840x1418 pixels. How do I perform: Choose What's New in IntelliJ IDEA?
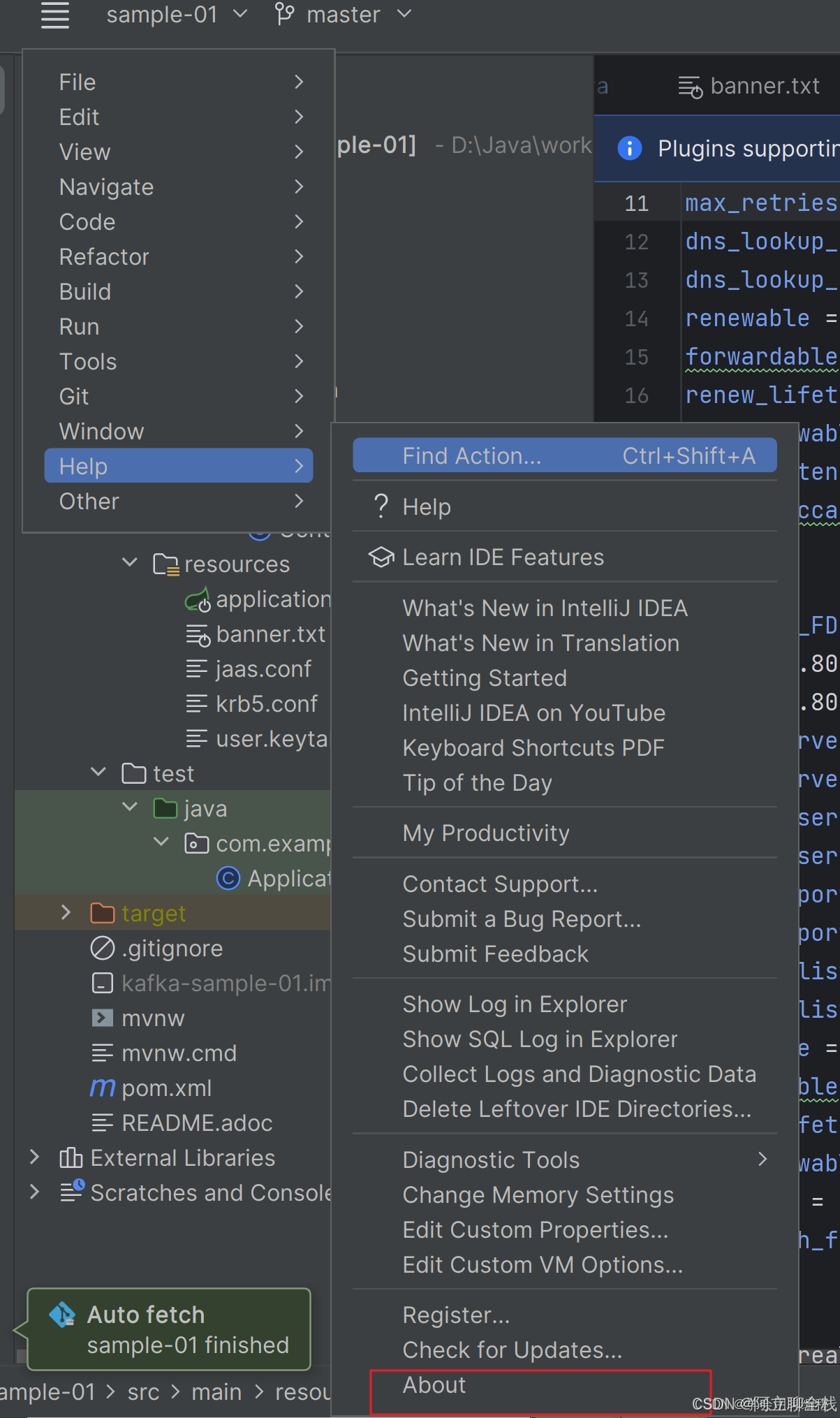[x=565, y=608]
